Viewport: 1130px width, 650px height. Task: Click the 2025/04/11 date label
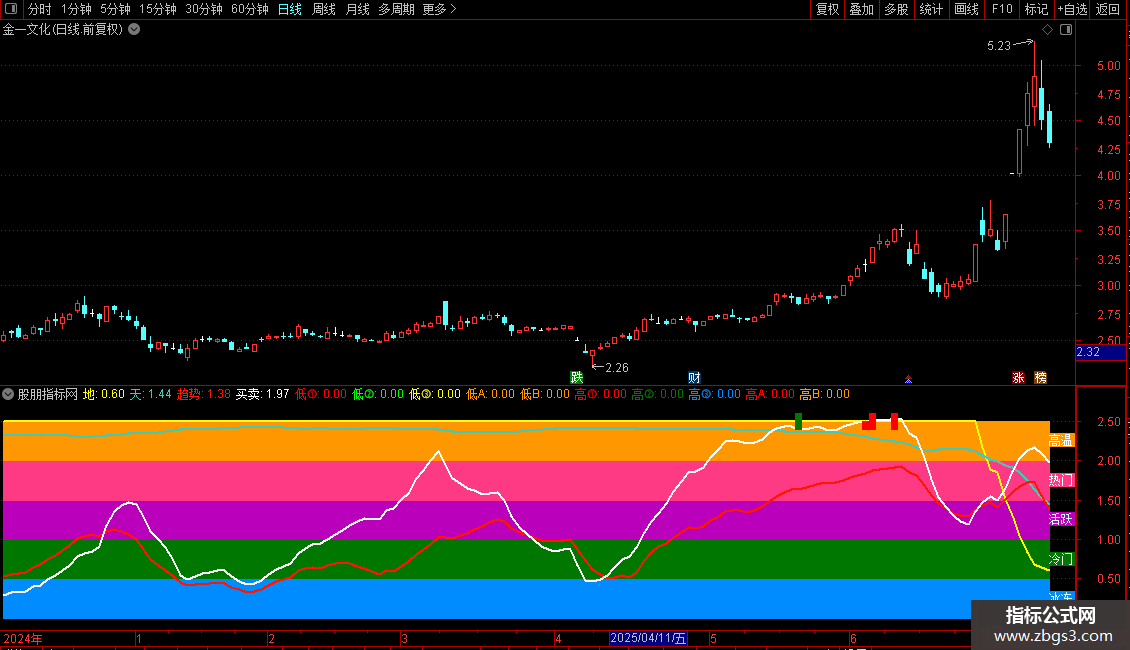648,638
